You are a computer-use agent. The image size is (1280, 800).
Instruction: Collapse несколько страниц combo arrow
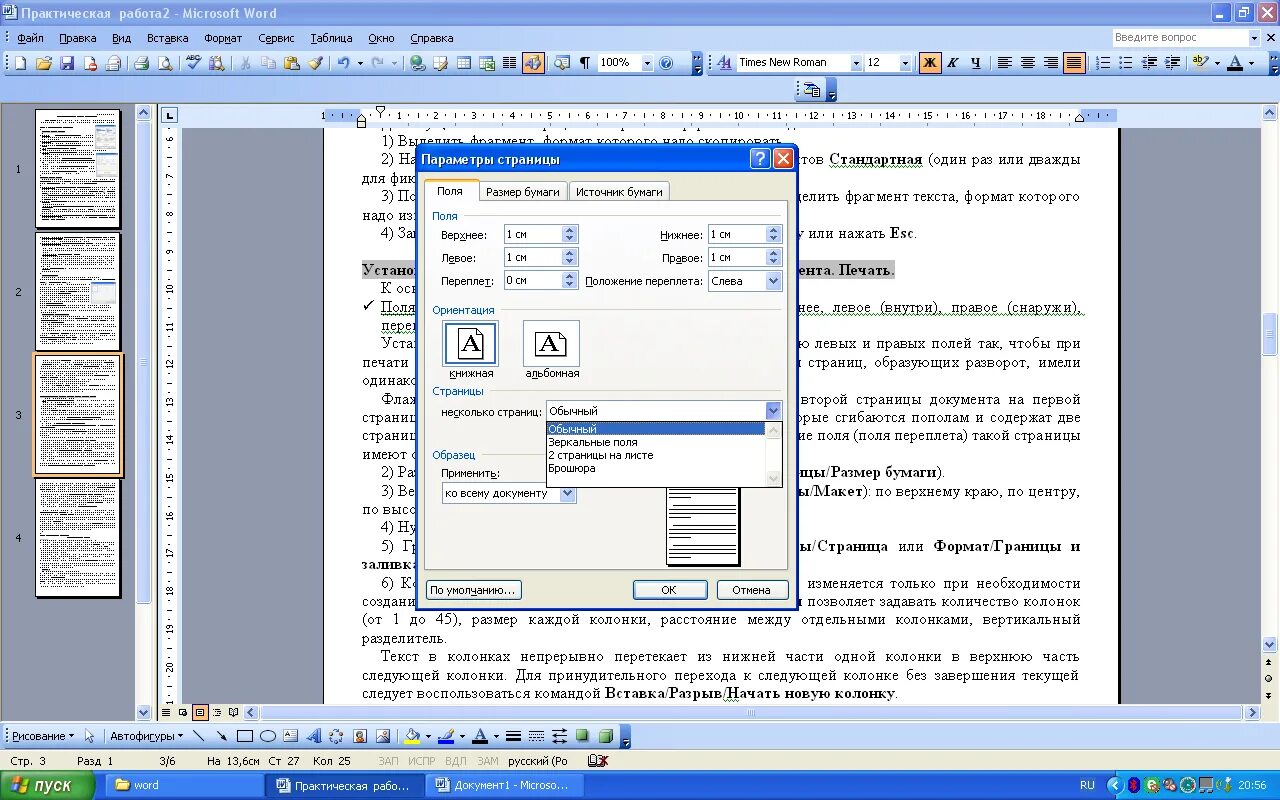pyautogui.click(x=773, y=410)
